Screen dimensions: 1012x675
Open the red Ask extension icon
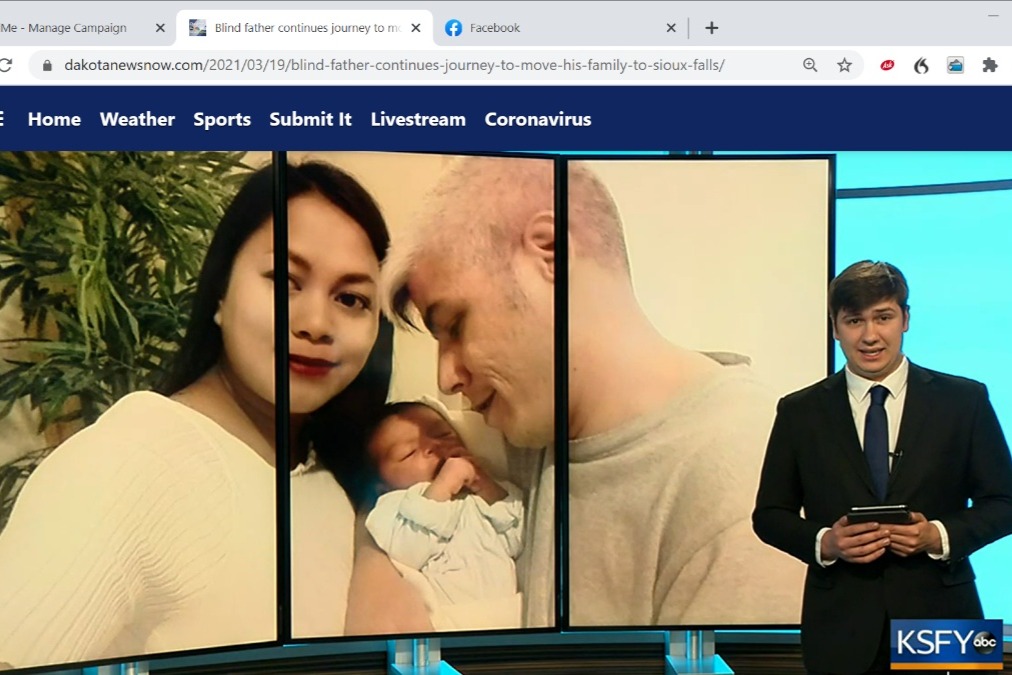(887, 65)
